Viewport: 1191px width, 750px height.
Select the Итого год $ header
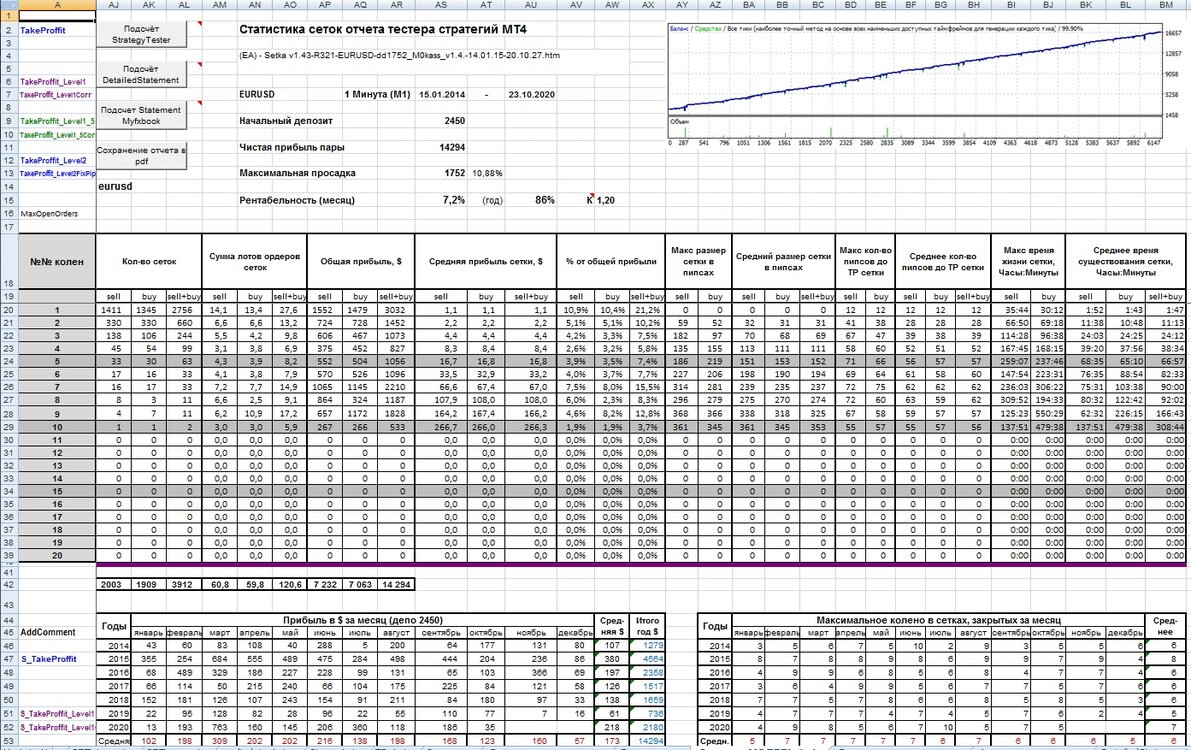[647, 626]
